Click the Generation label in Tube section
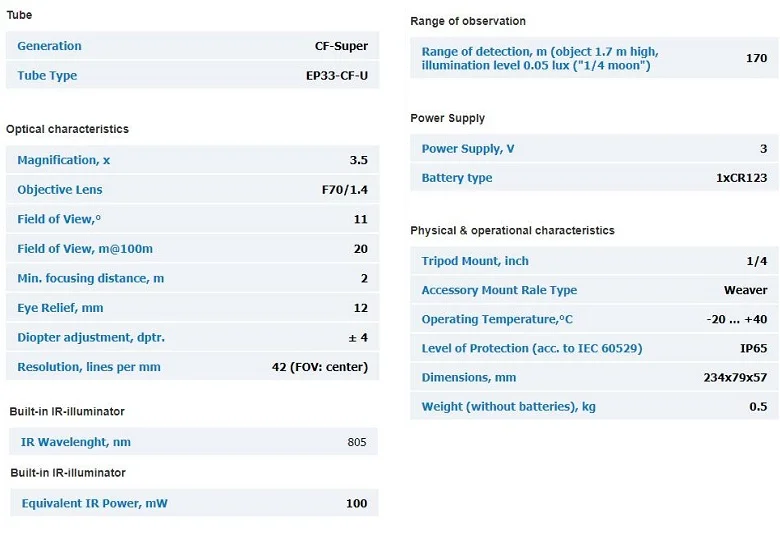 pos(49,46)
